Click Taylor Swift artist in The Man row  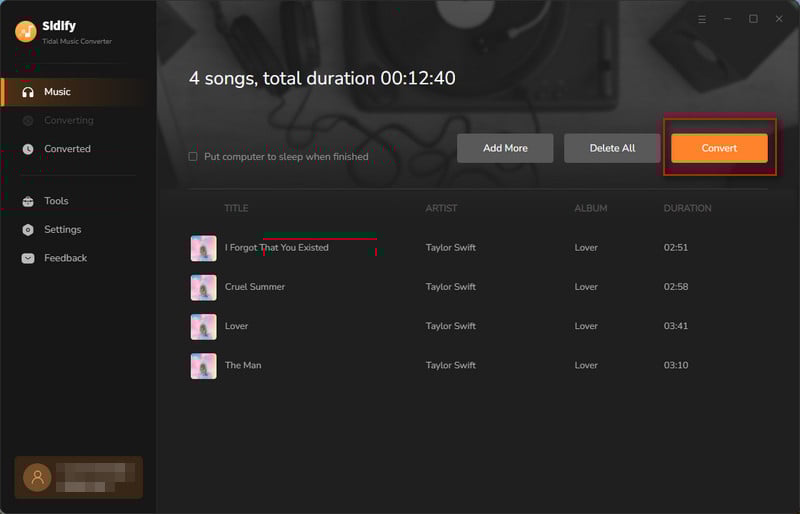coord(451,365)
